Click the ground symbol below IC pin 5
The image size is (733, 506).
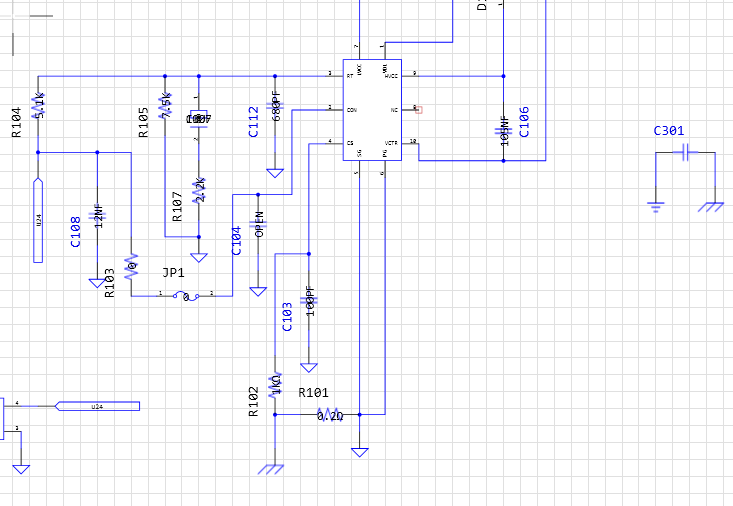[359, 452]
